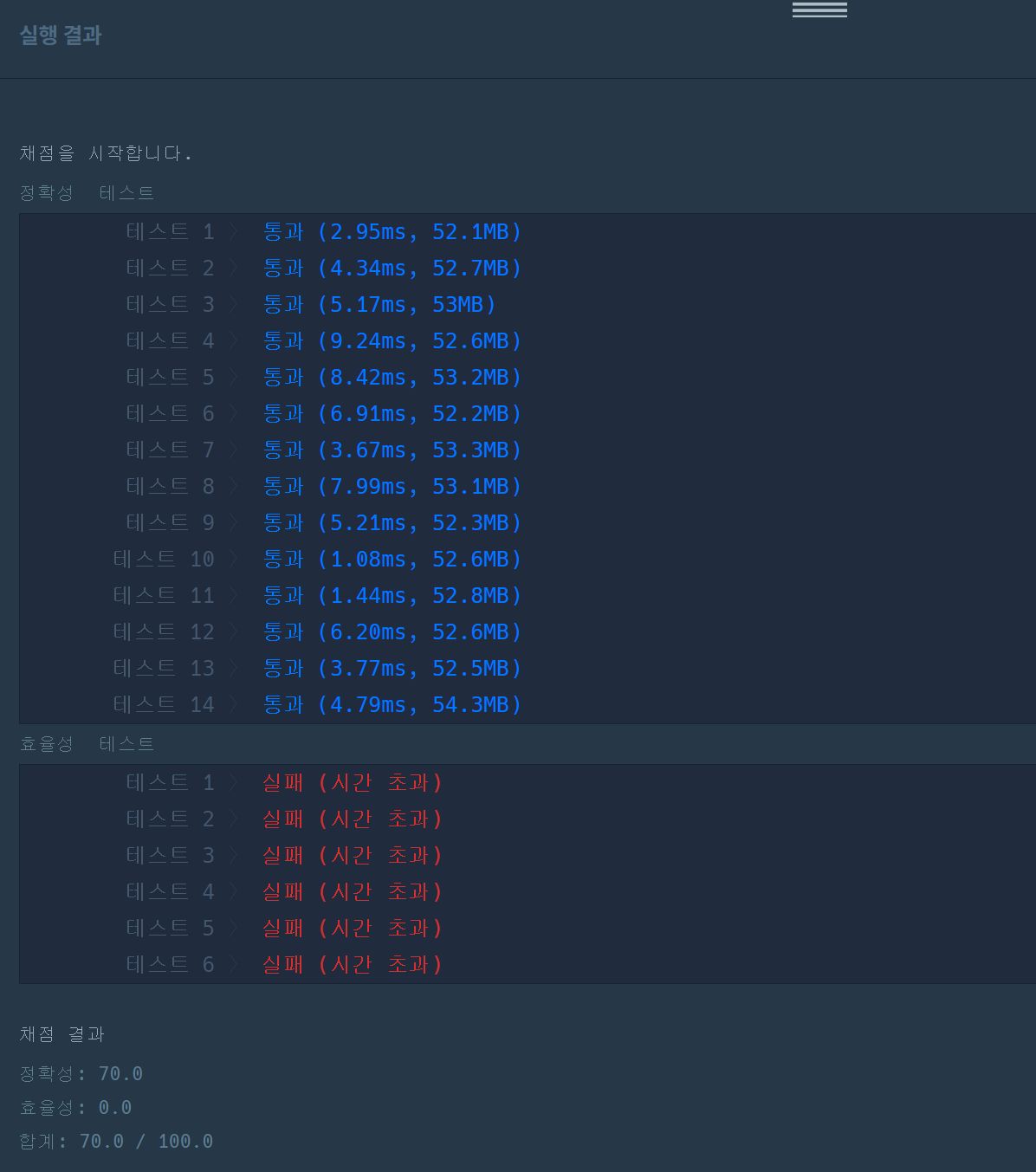Select efficiency 테스트 6 실패 (시간 초과)
Image resolution: width=1036 pixels, height=1172 pixels.
tap(353, 964)
